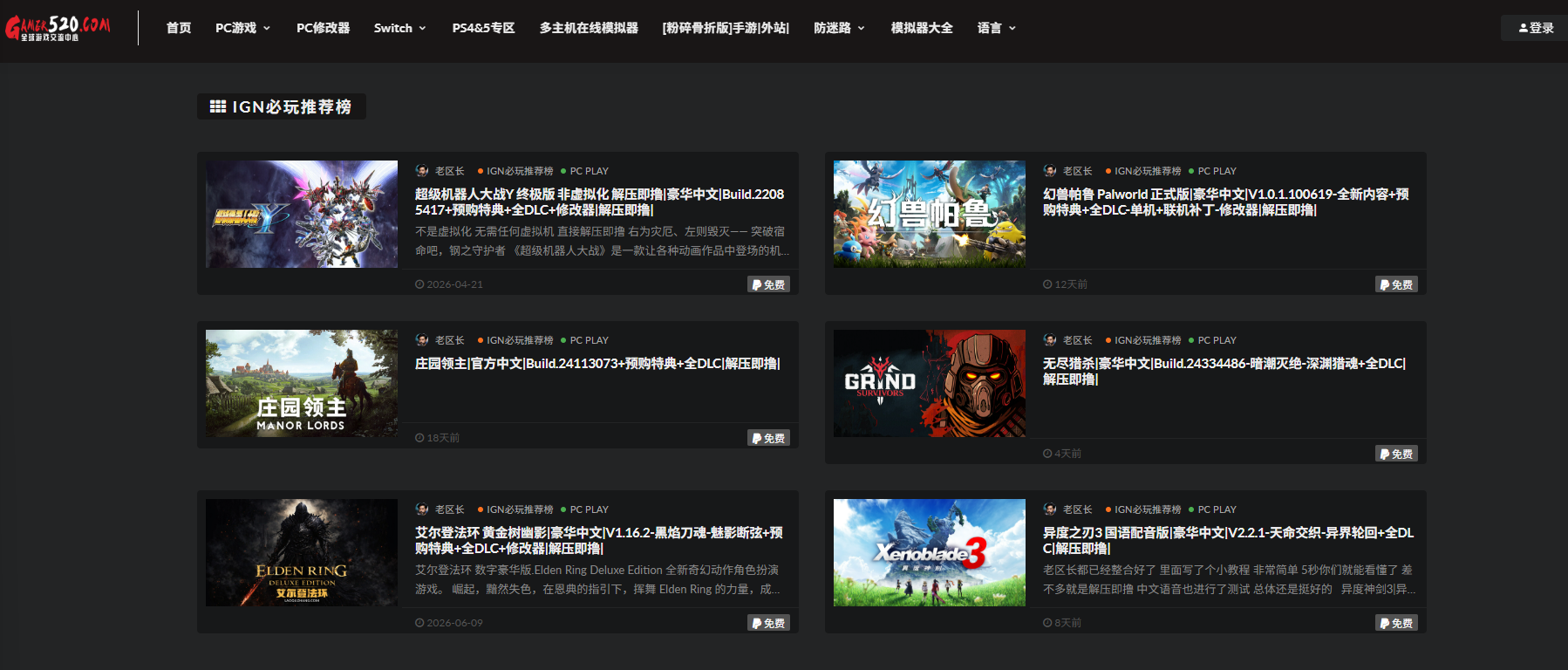Viewport: 1568px width, 670px height.
Task: Click IGN必玩推荐榜 tag on 幻兽帕鲁 card
Action: (x=1143, y=171)
